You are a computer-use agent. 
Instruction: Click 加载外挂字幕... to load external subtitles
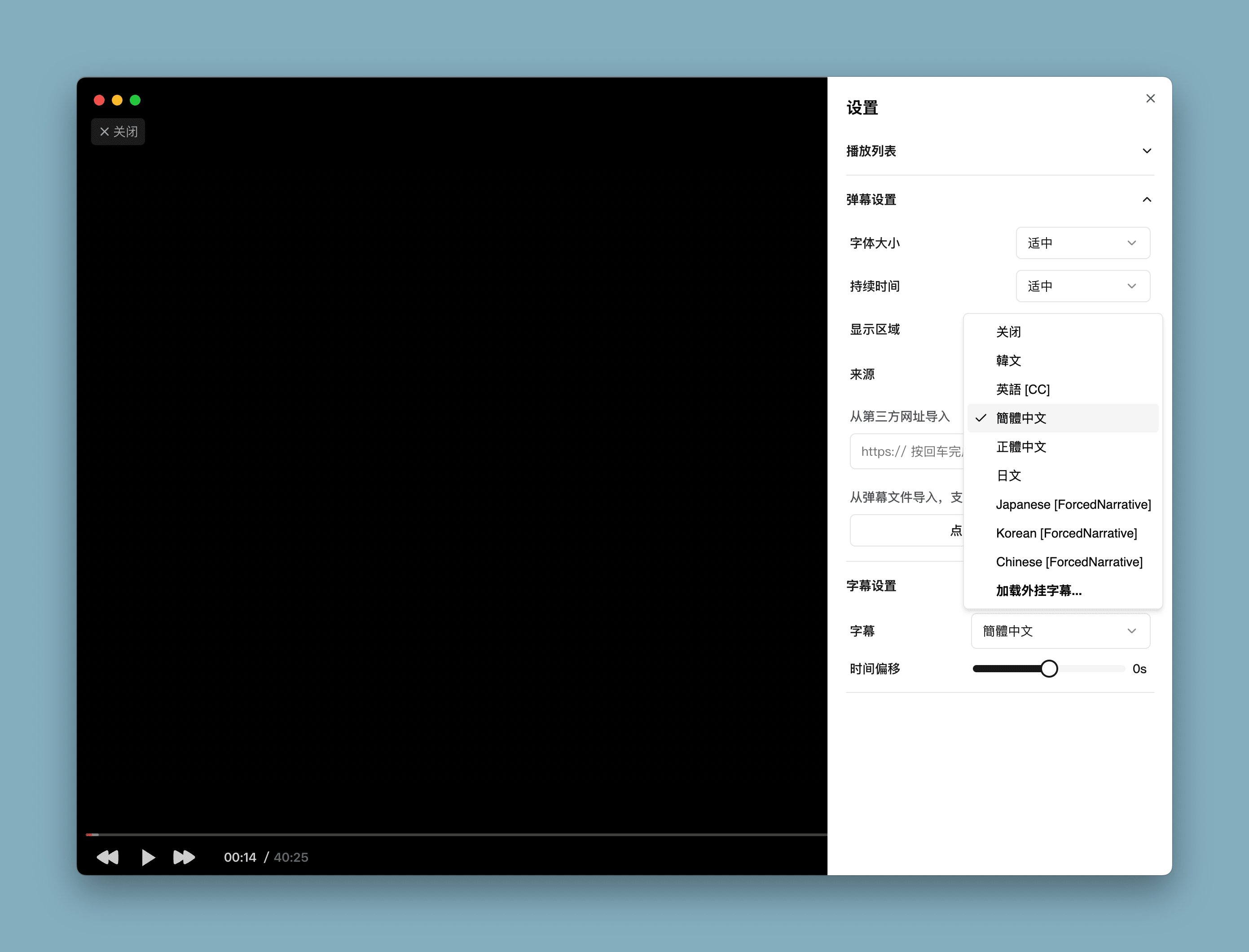(1038, 591)
